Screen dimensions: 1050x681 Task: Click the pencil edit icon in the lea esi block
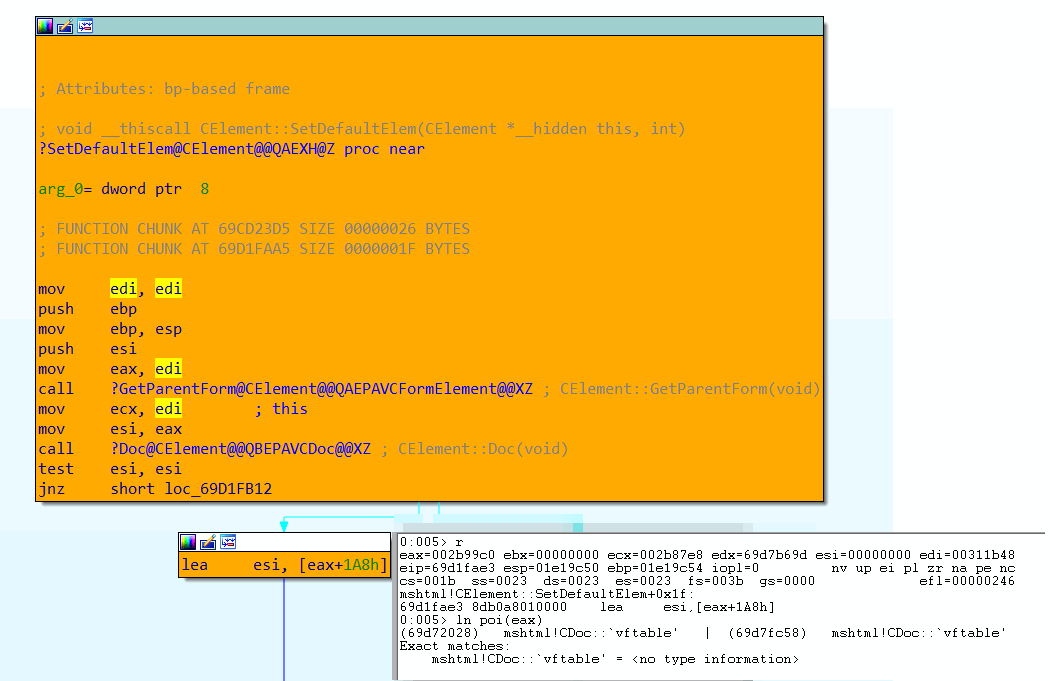[208, 542]
